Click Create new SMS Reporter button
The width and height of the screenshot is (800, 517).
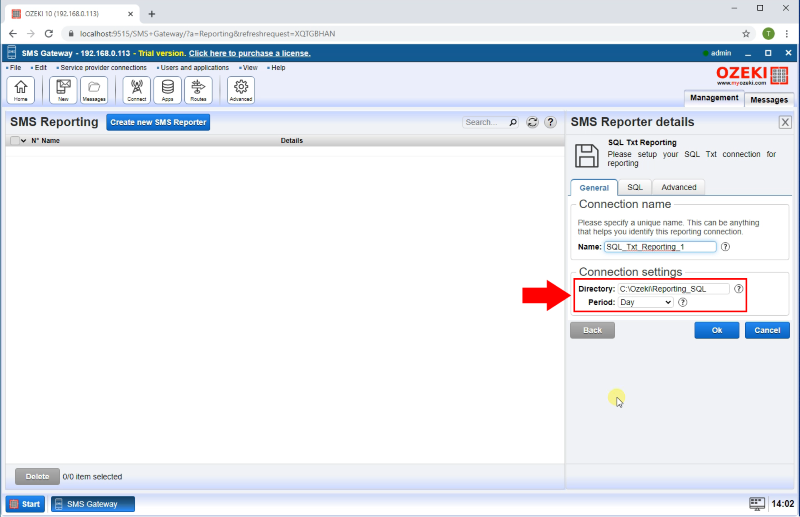tap(158, 122)
